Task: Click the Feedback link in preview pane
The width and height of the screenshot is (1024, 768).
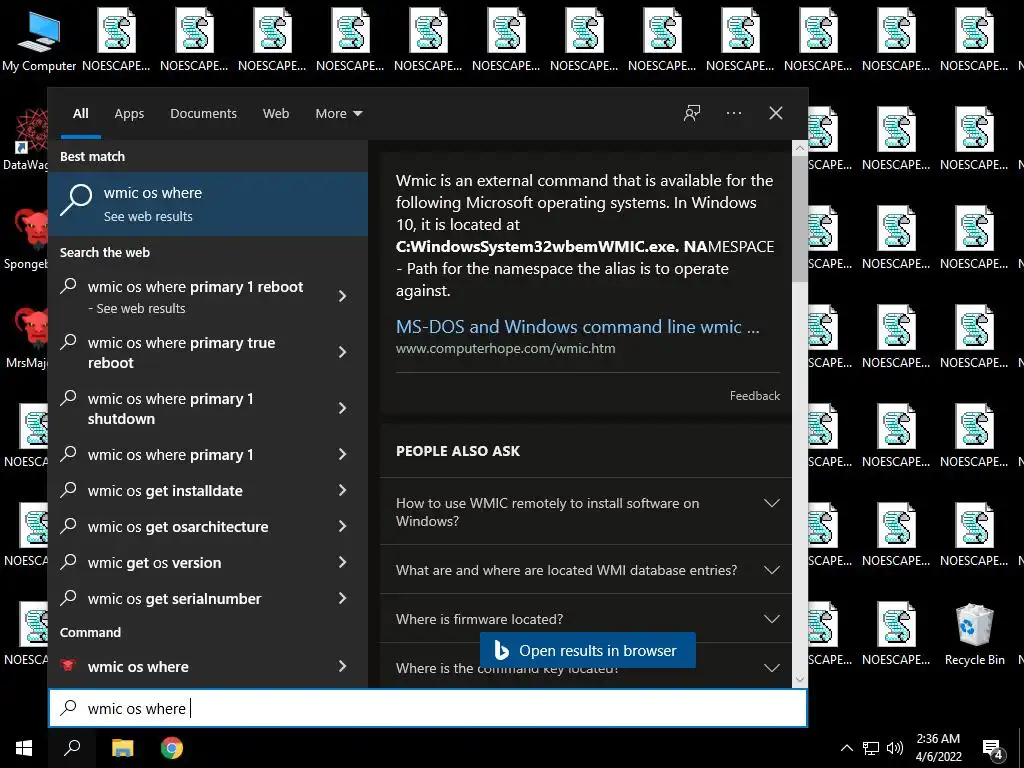Action: (x=754, y=396)
